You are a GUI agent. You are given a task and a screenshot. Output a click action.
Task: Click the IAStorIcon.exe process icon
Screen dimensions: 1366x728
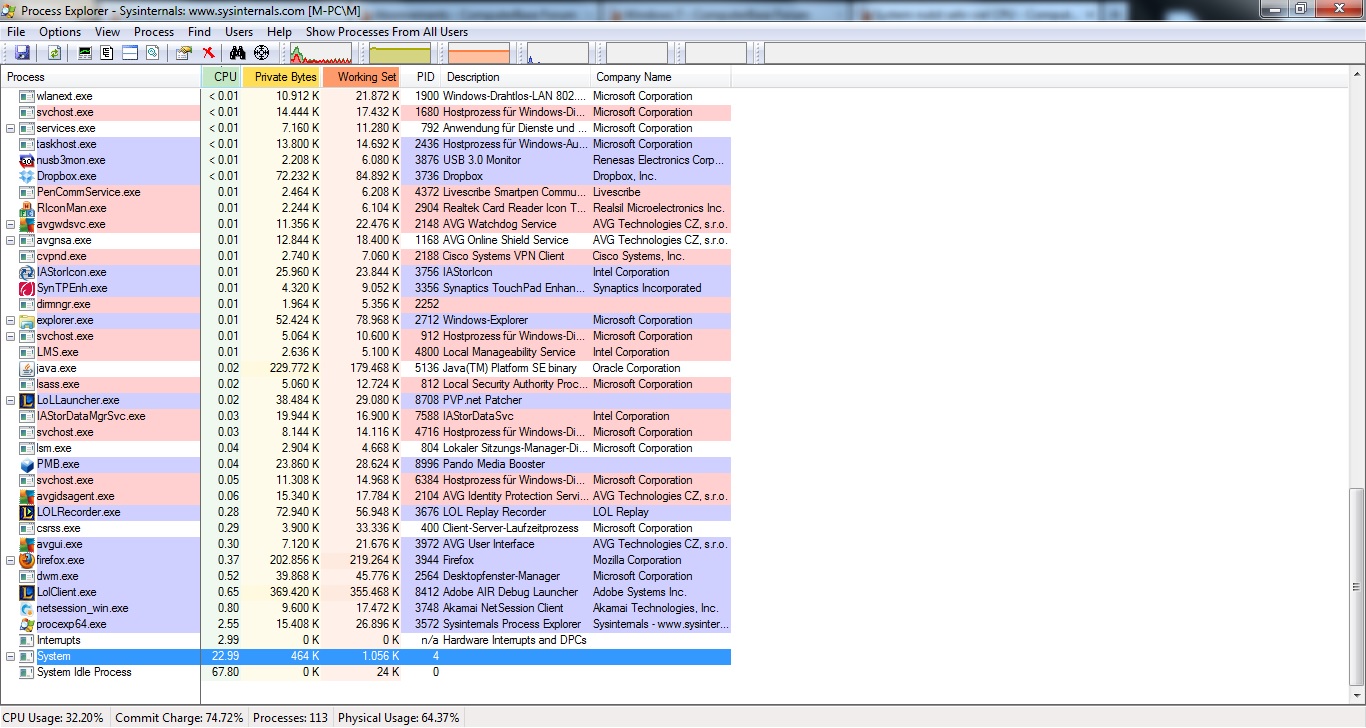(27, 272)
